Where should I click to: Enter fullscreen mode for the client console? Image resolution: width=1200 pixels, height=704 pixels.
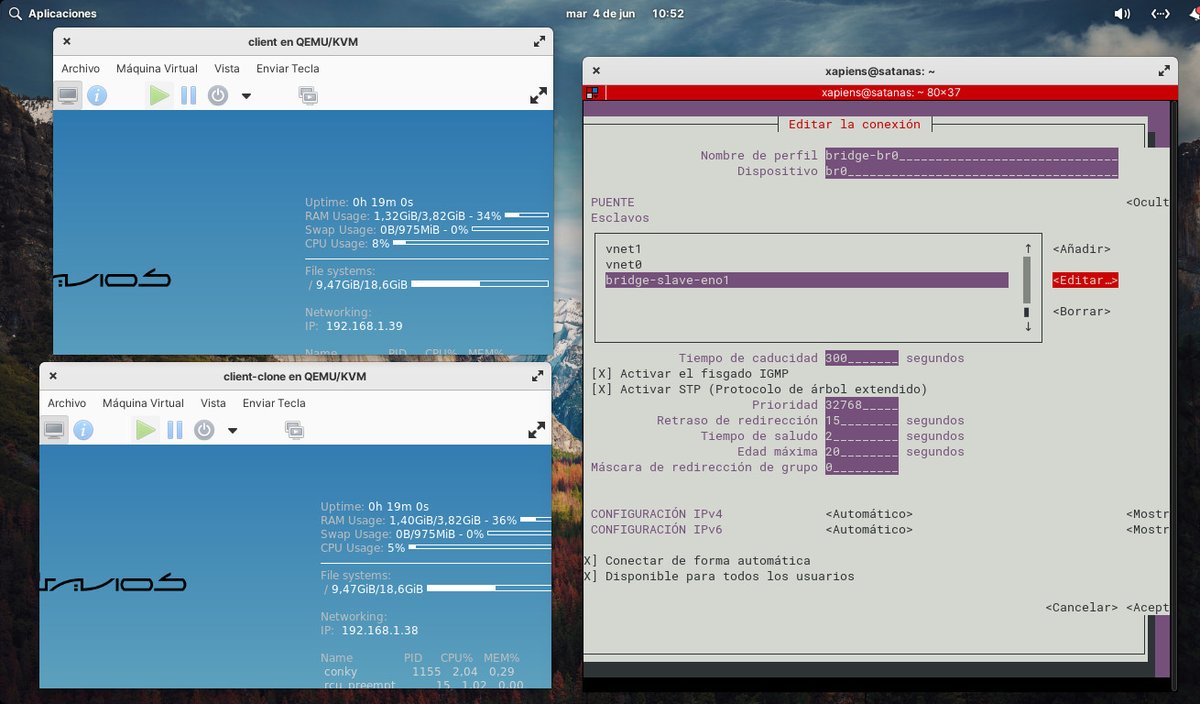click(538, 95)
